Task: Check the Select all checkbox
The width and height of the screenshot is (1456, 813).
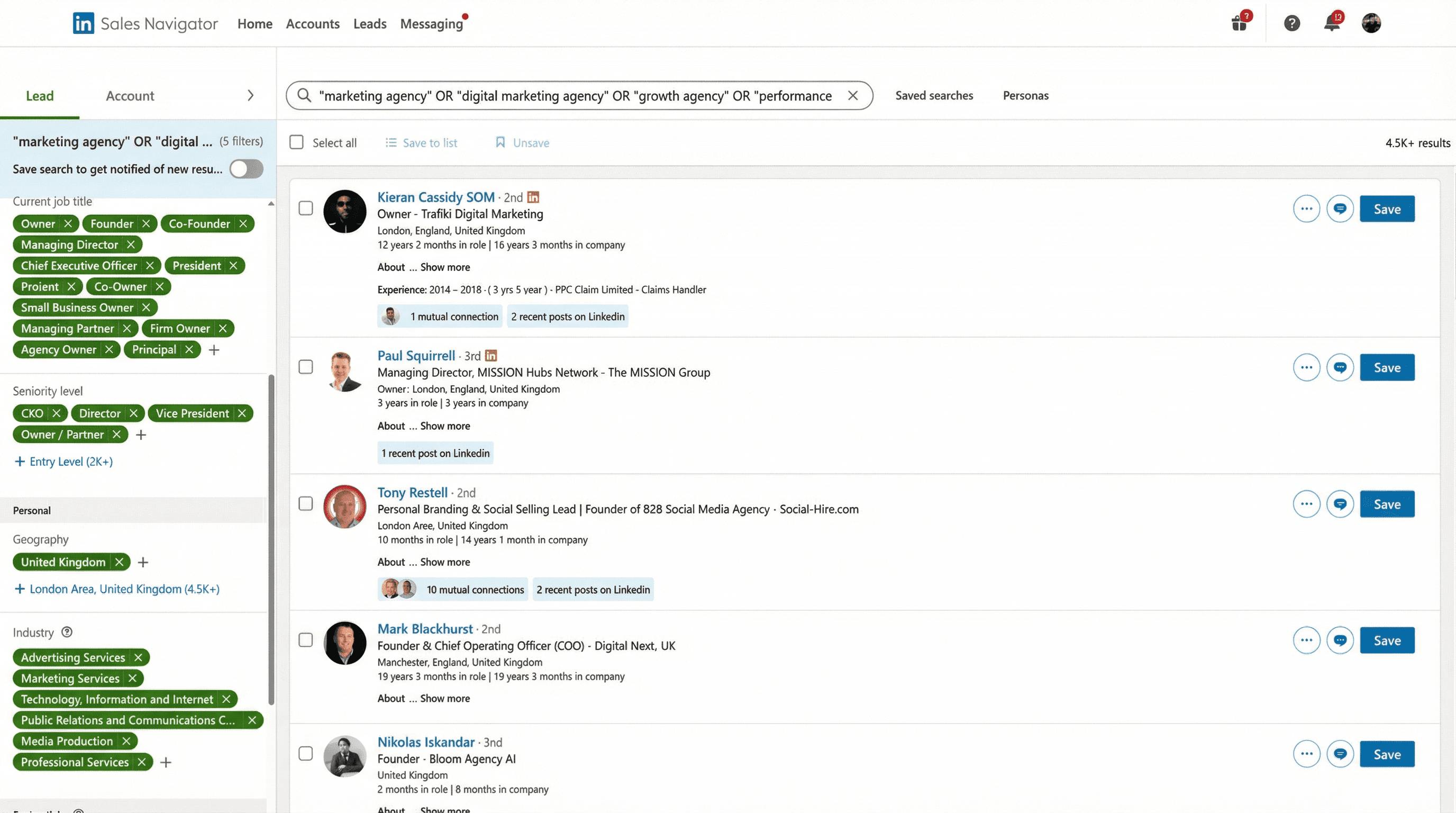Action: click(296, 142)
